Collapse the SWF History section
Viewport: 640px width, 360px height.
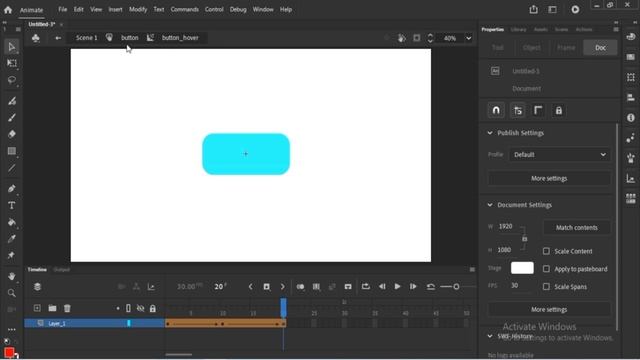point(490,336)
